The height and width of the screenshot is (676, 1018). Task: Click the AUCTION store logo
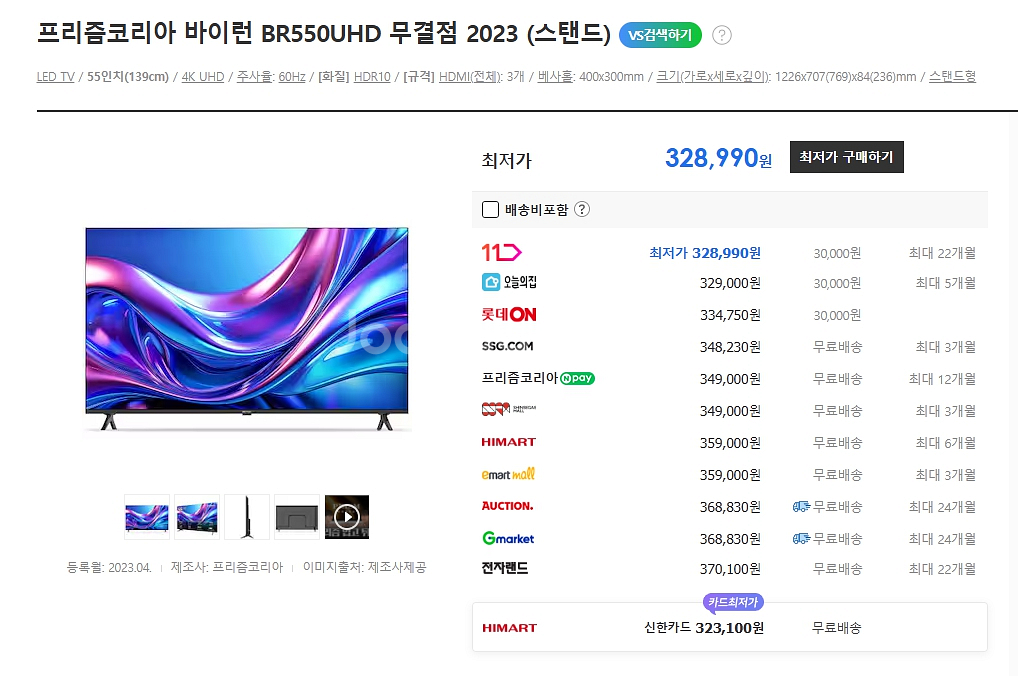(x=507, y=506)
